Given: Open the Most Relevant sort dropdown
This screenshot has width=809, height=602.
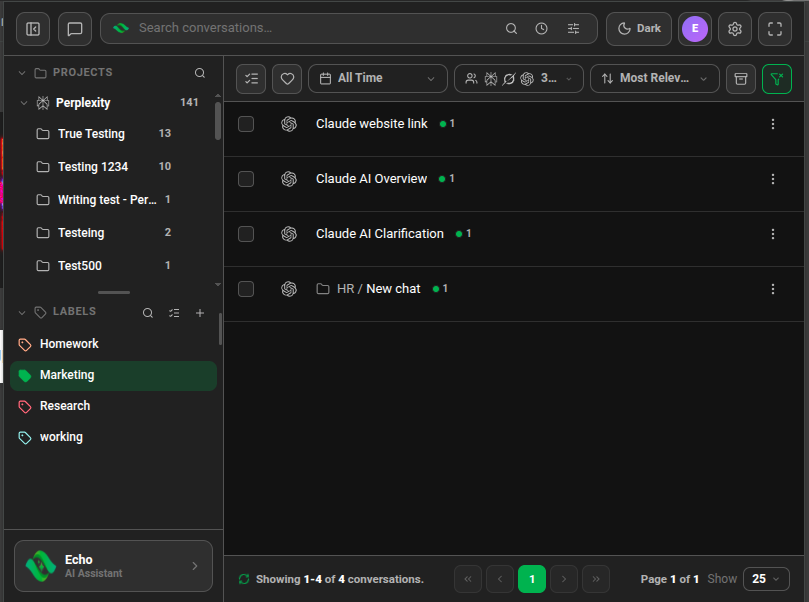Looking at the screenshot, I should pyautogui.click(x=654, y=79).
